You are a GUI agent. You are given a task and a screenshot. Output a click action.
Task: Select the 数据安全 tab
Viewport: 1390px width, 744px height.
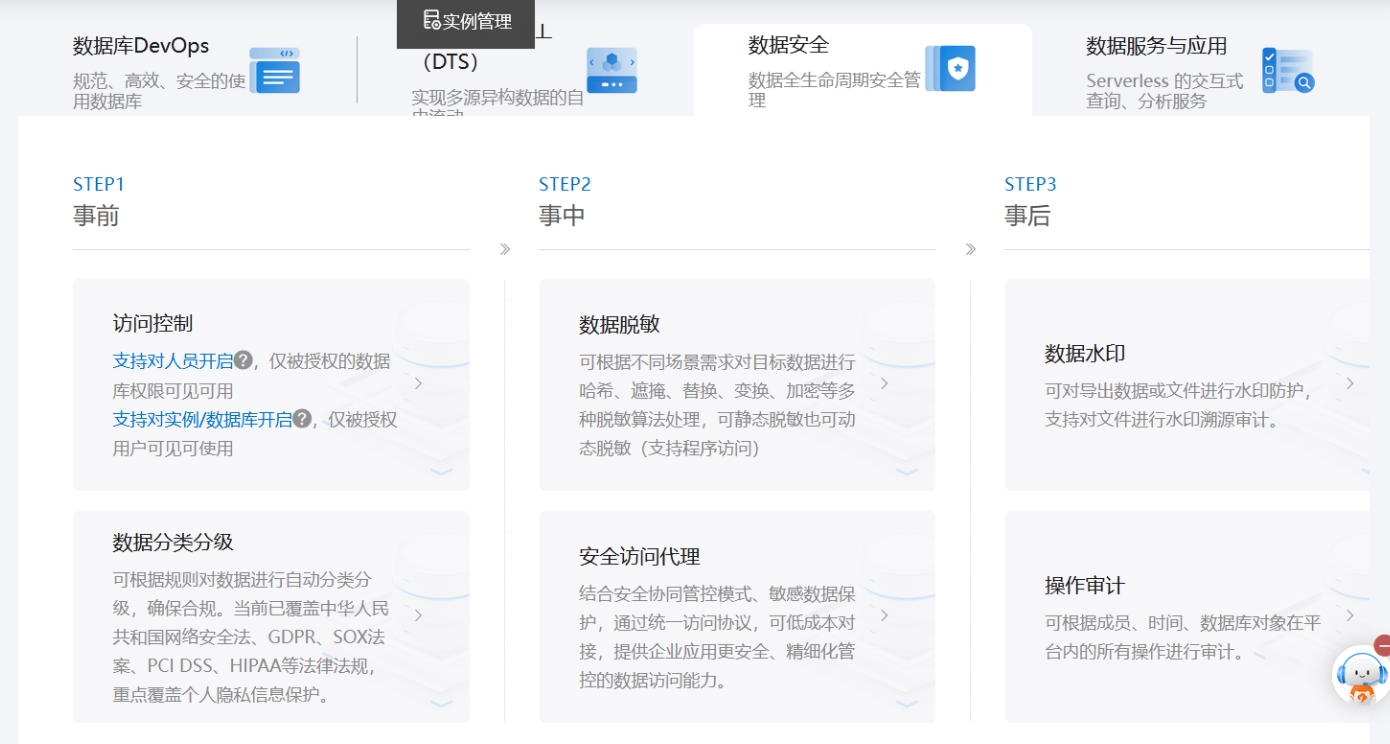862,70
